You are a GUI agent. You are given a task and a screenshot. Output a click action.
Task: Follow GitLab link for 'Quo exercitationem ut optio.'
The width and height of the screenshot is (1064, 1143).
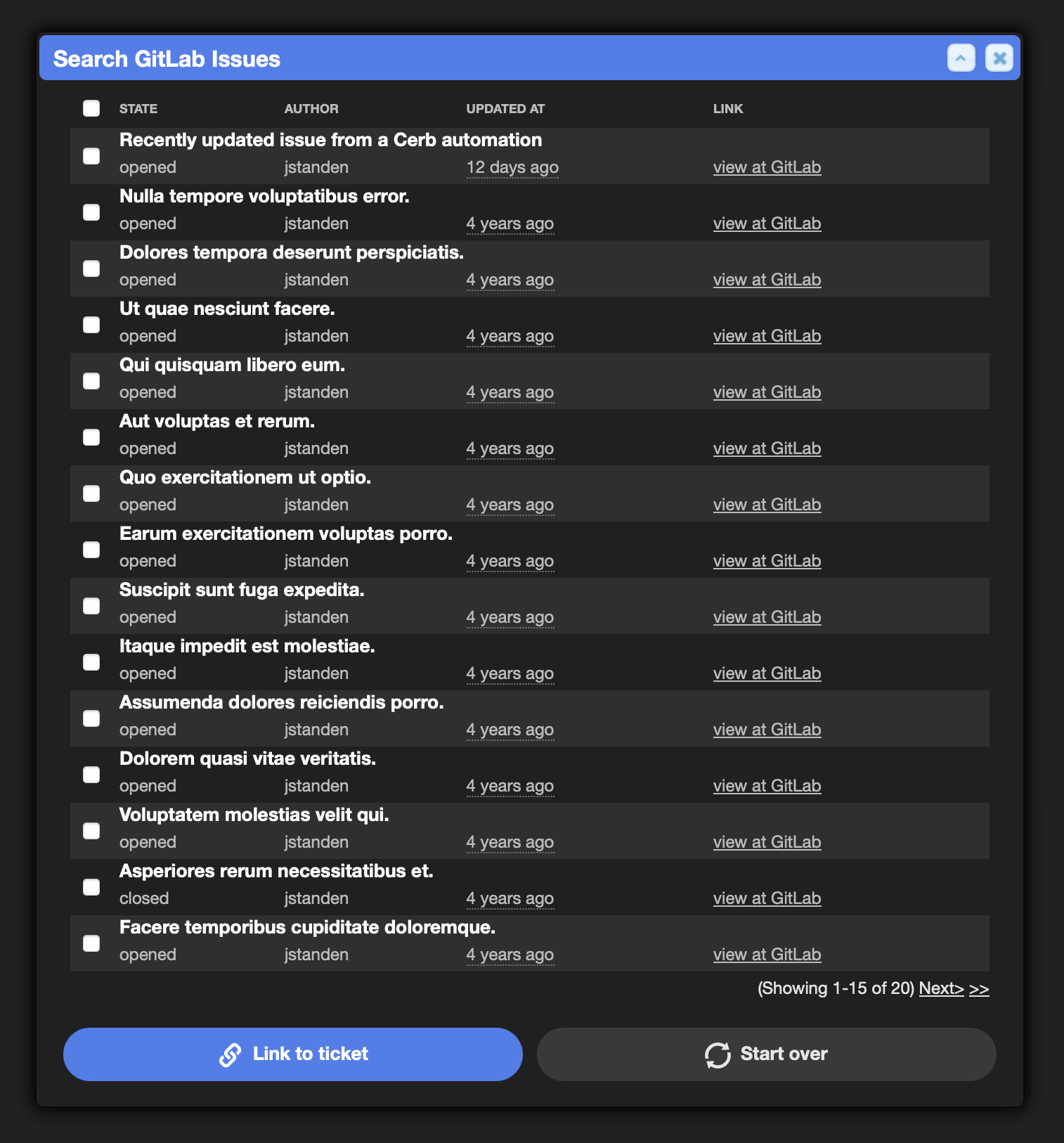coord(767,505)
